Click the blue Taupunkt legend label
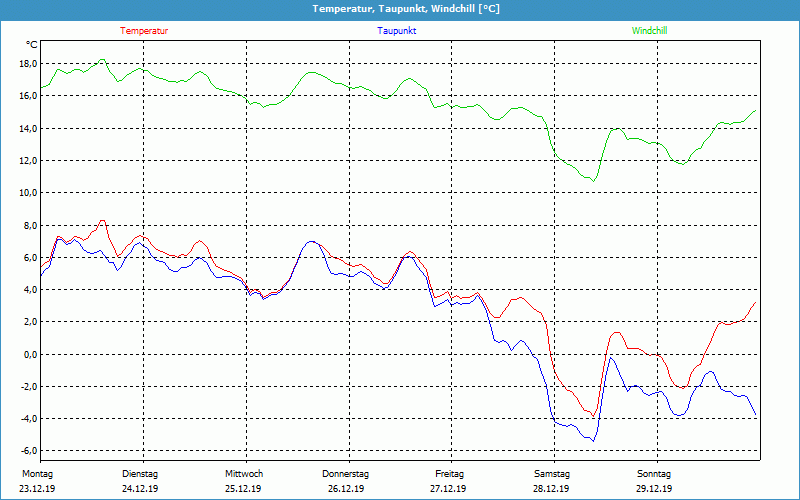This screenshot has height=500, width=800. point(397,31)
